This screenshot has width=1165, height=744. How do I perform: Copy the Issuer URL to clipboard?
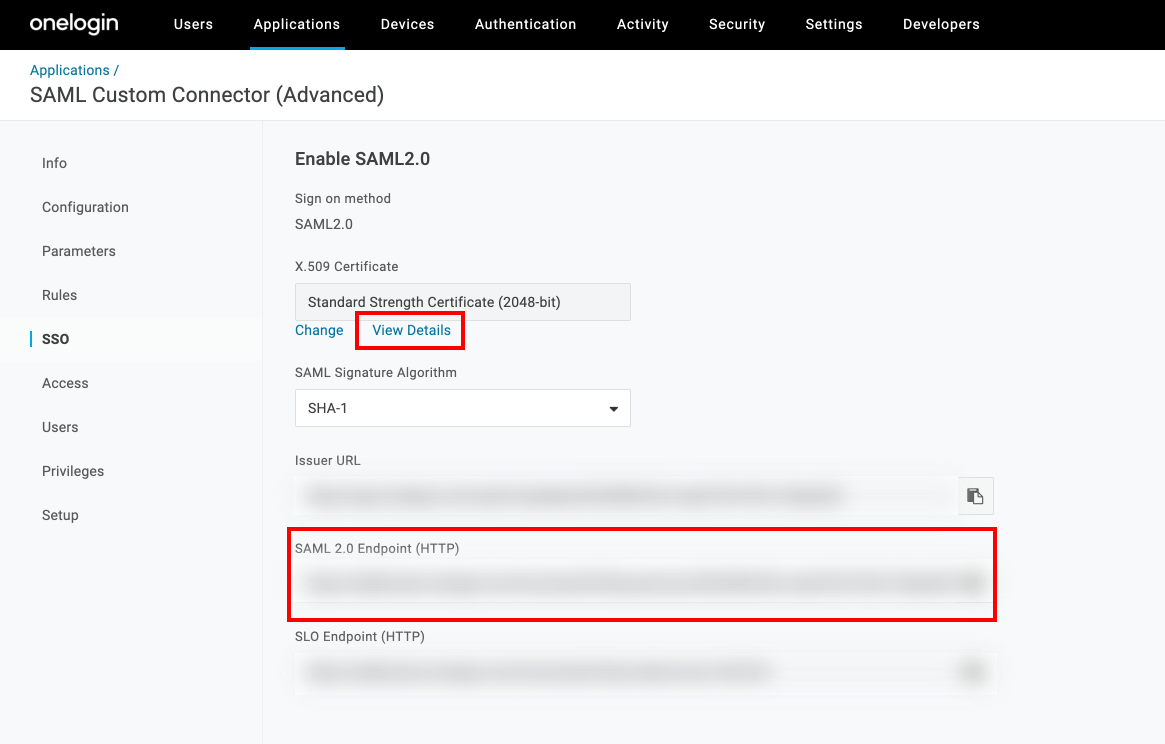pyautogui.click(x=975, y=496)
